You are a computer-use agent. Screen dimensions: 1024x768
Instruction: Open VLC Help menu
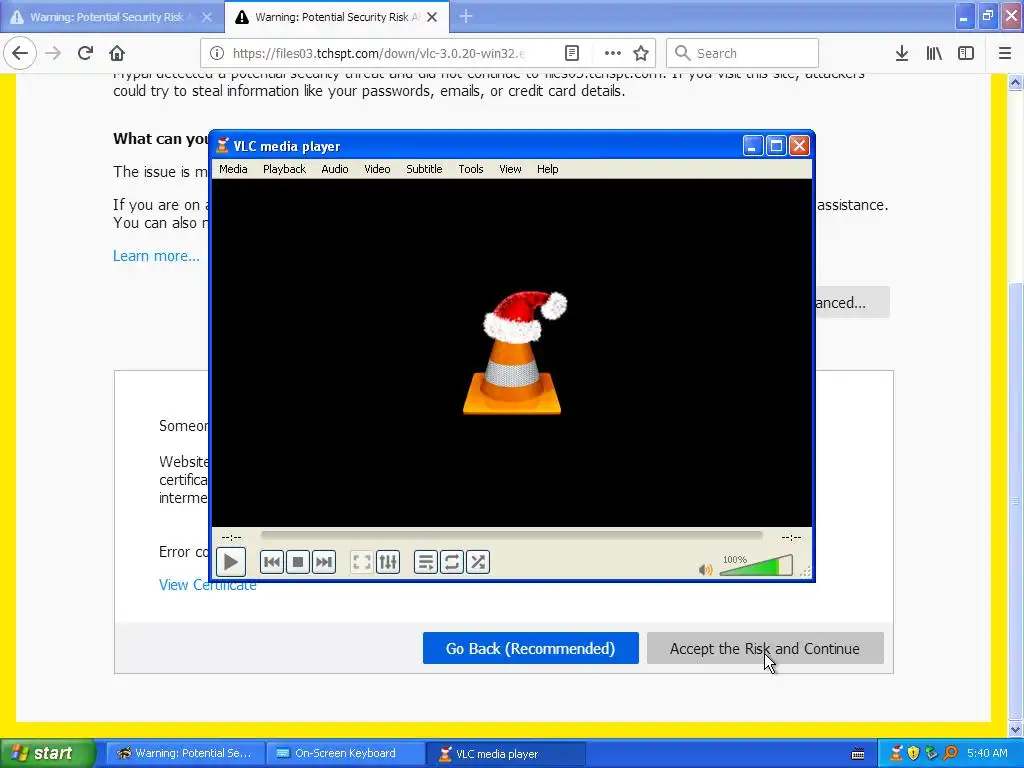[x=547, y=169]
